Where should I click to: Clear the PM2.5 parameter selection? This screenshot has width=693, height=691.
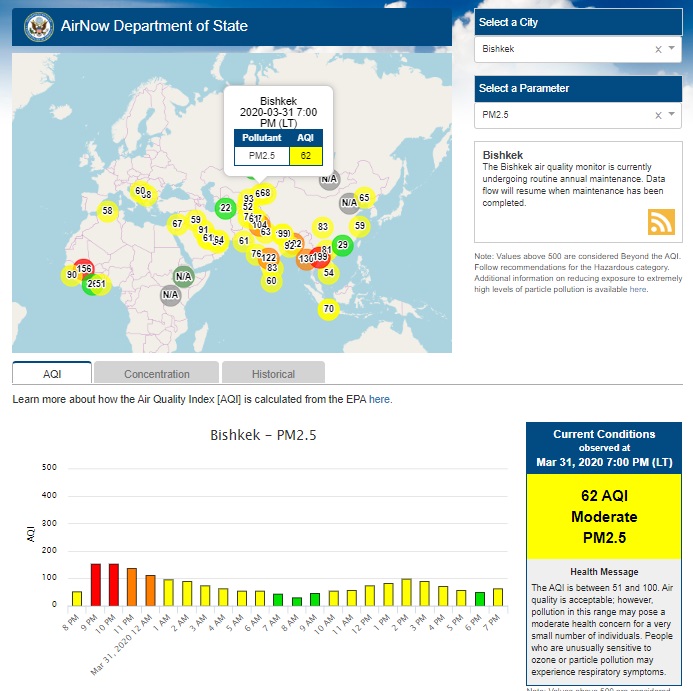(658, 115)
